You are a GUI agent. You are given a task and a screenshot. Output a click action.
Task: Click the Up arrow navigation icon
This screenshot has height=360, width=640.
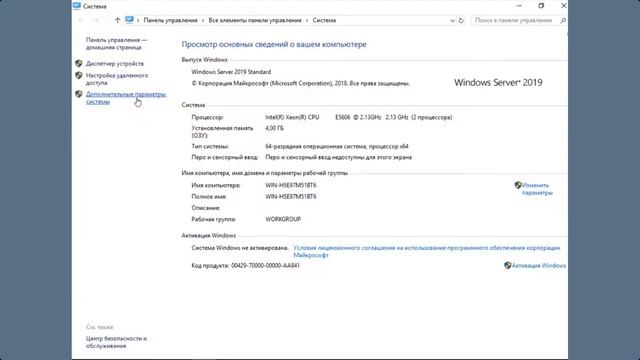118,20
